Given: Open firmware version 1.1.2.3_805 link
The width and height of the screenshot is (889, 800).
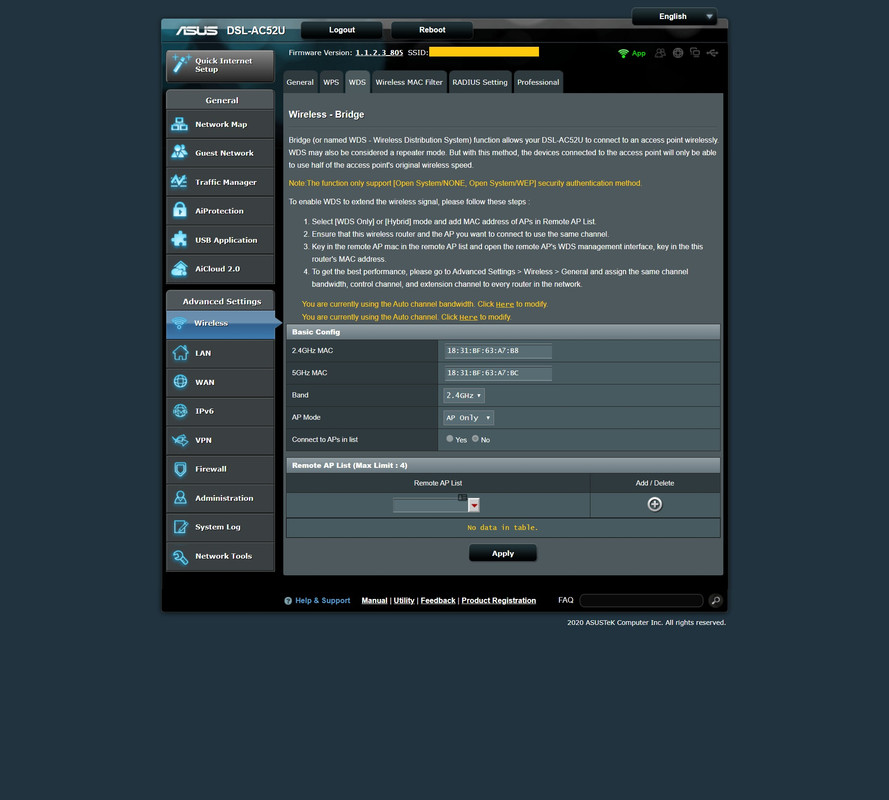Looking at the screenshot, I should tap(379, 53).
